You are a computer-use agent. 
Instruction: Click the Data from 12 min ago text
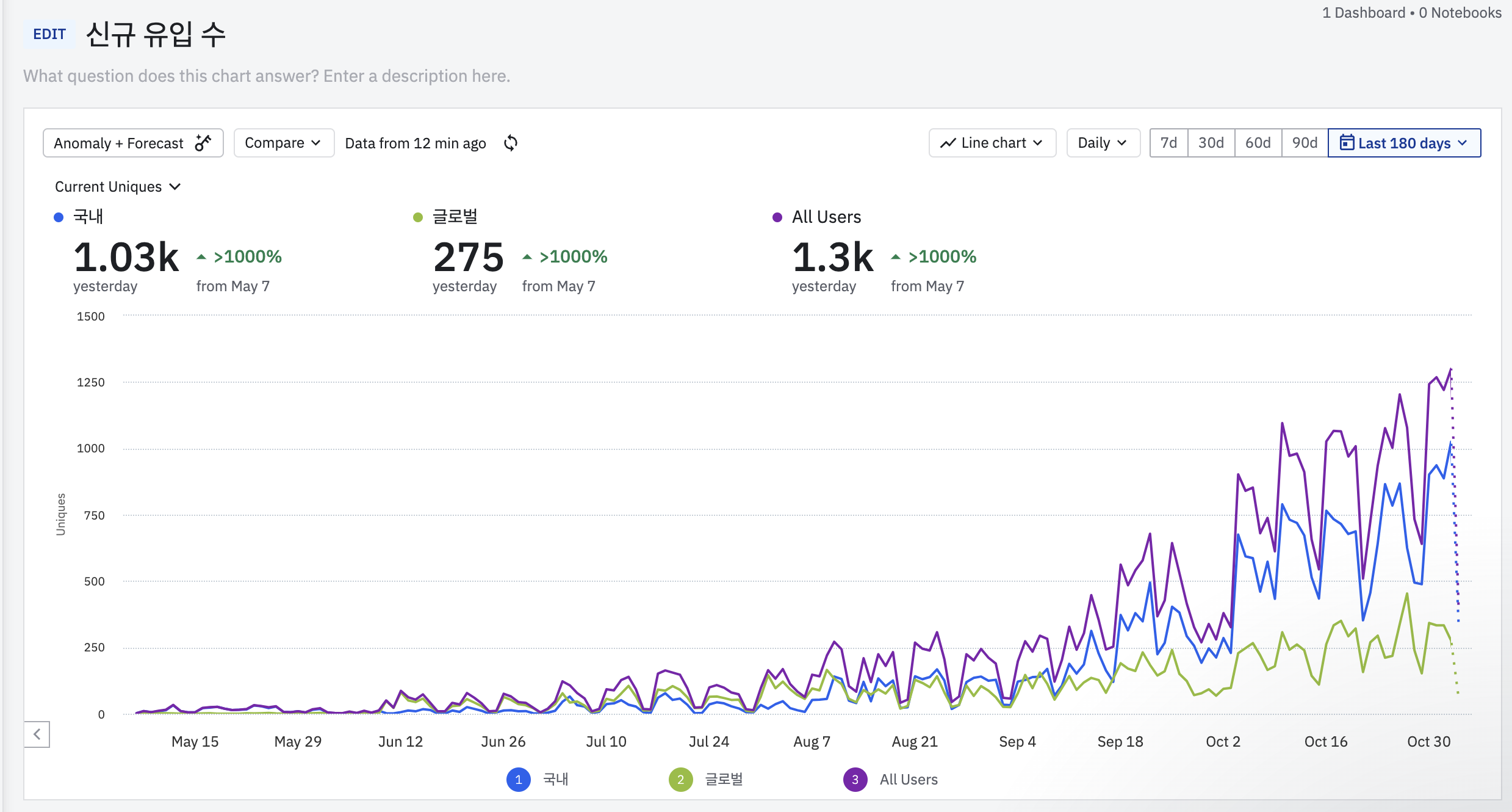tap(416, 143)
